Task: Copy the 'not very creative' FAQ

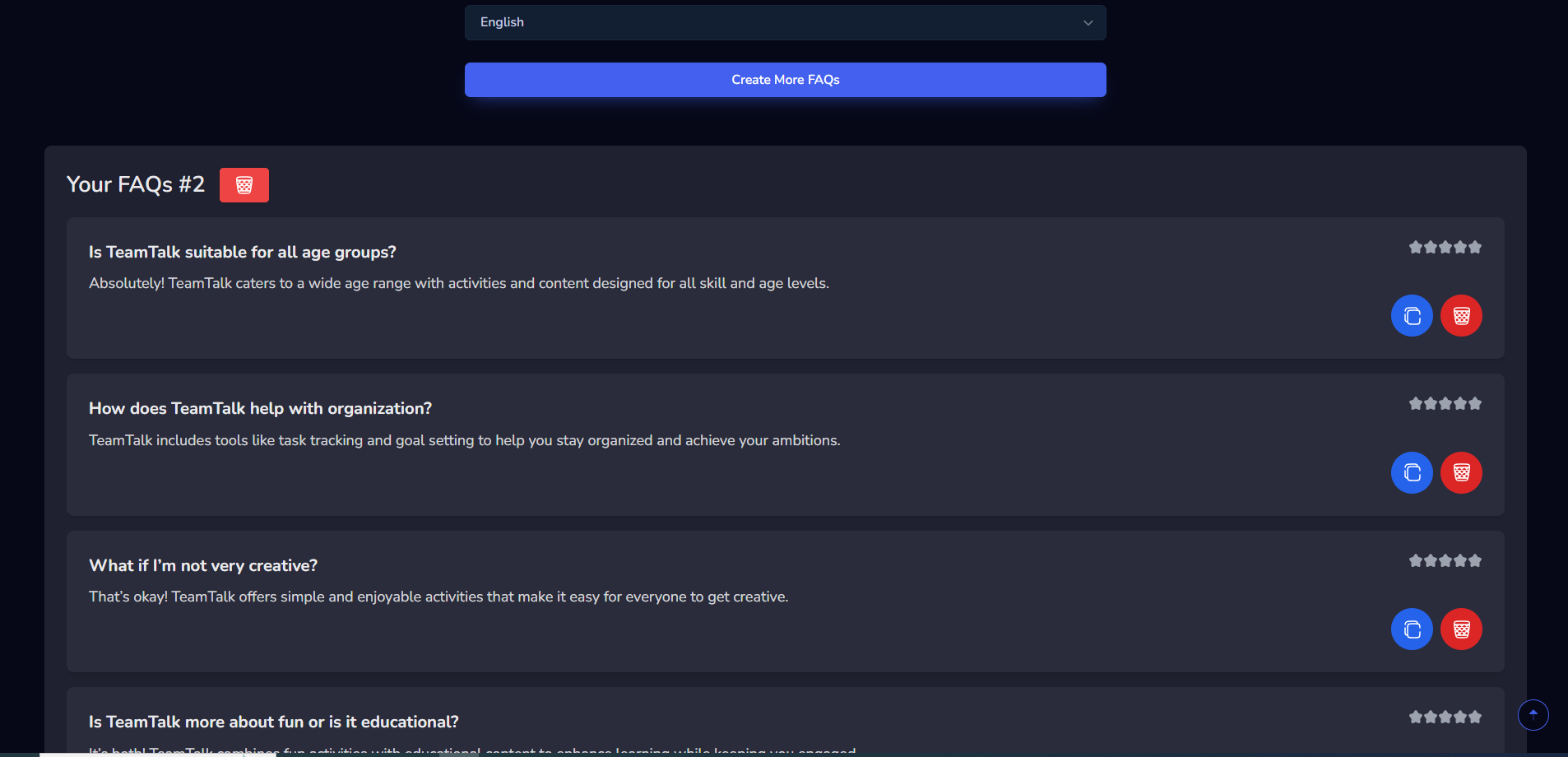Action: coord(1412,629)
